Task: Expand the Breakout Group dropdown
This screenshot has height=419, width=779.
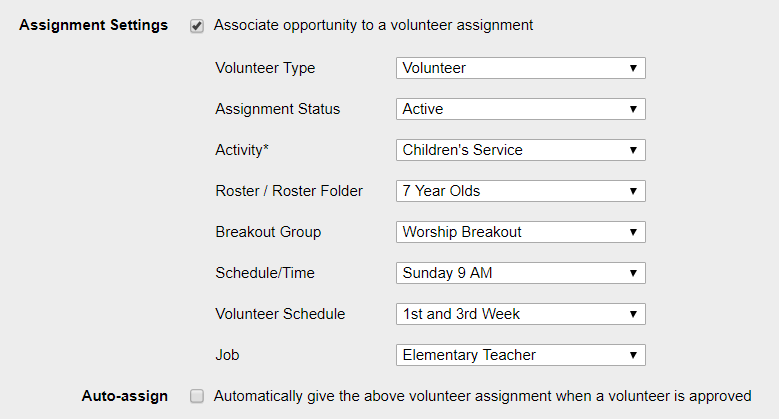Action: pyautogui.click(x=521, y=232)
